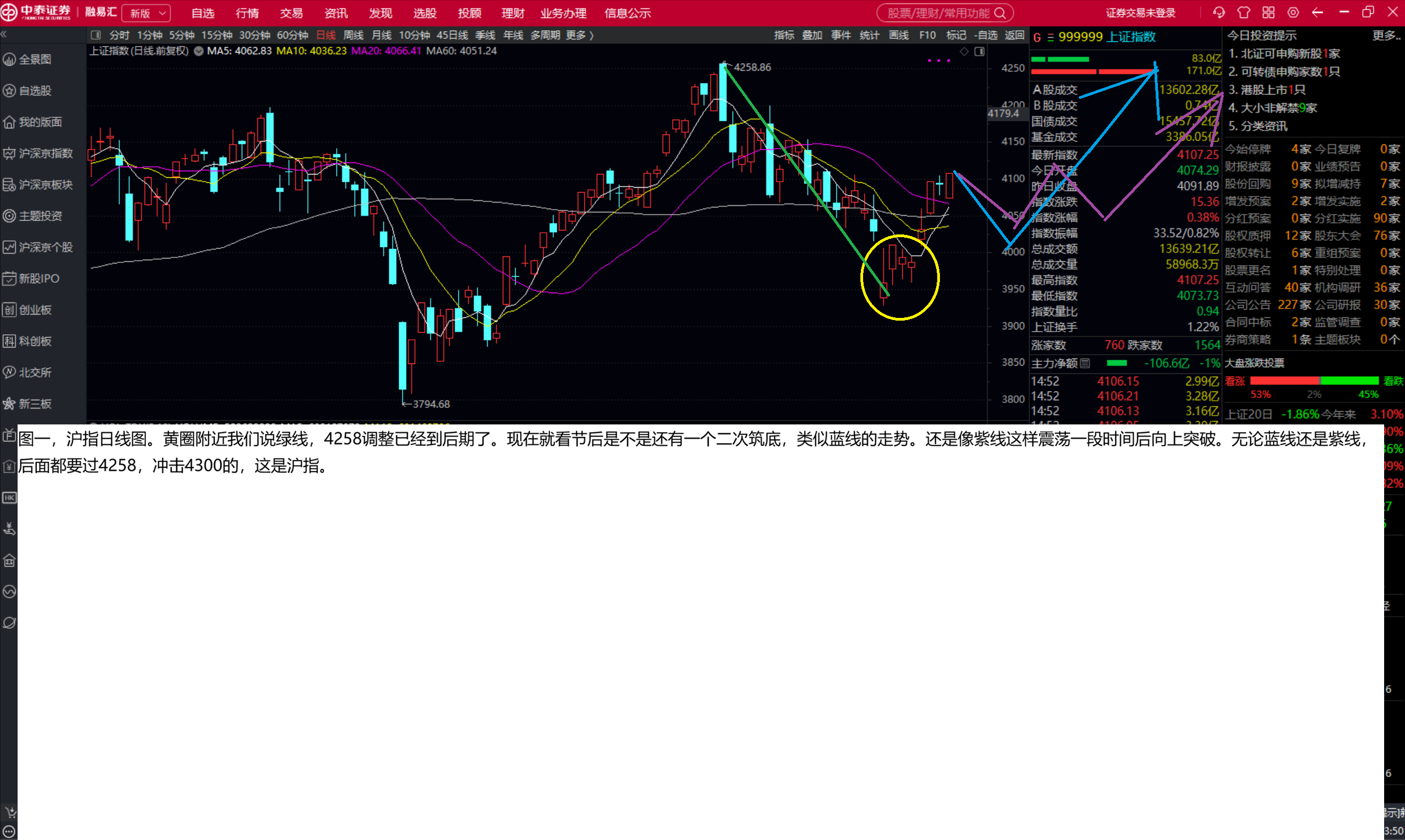This screenshot has height=840, width=1405.
Task: Select 多周期 view
Action: [x=545, y=35]
